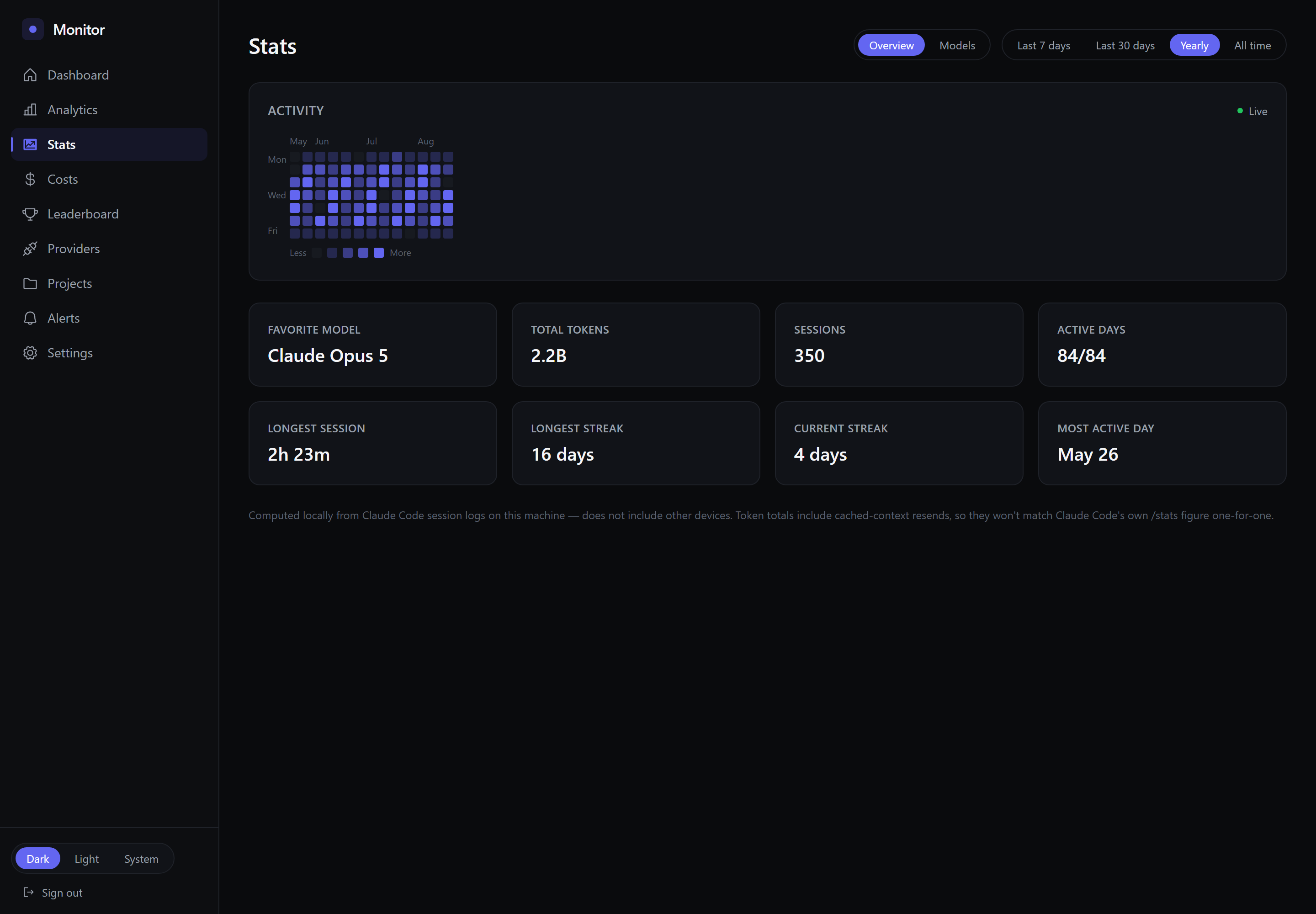This screenshot has width=1316, height=914.
Task: Click the Leaderboard trophy icon
Action: 30,213
